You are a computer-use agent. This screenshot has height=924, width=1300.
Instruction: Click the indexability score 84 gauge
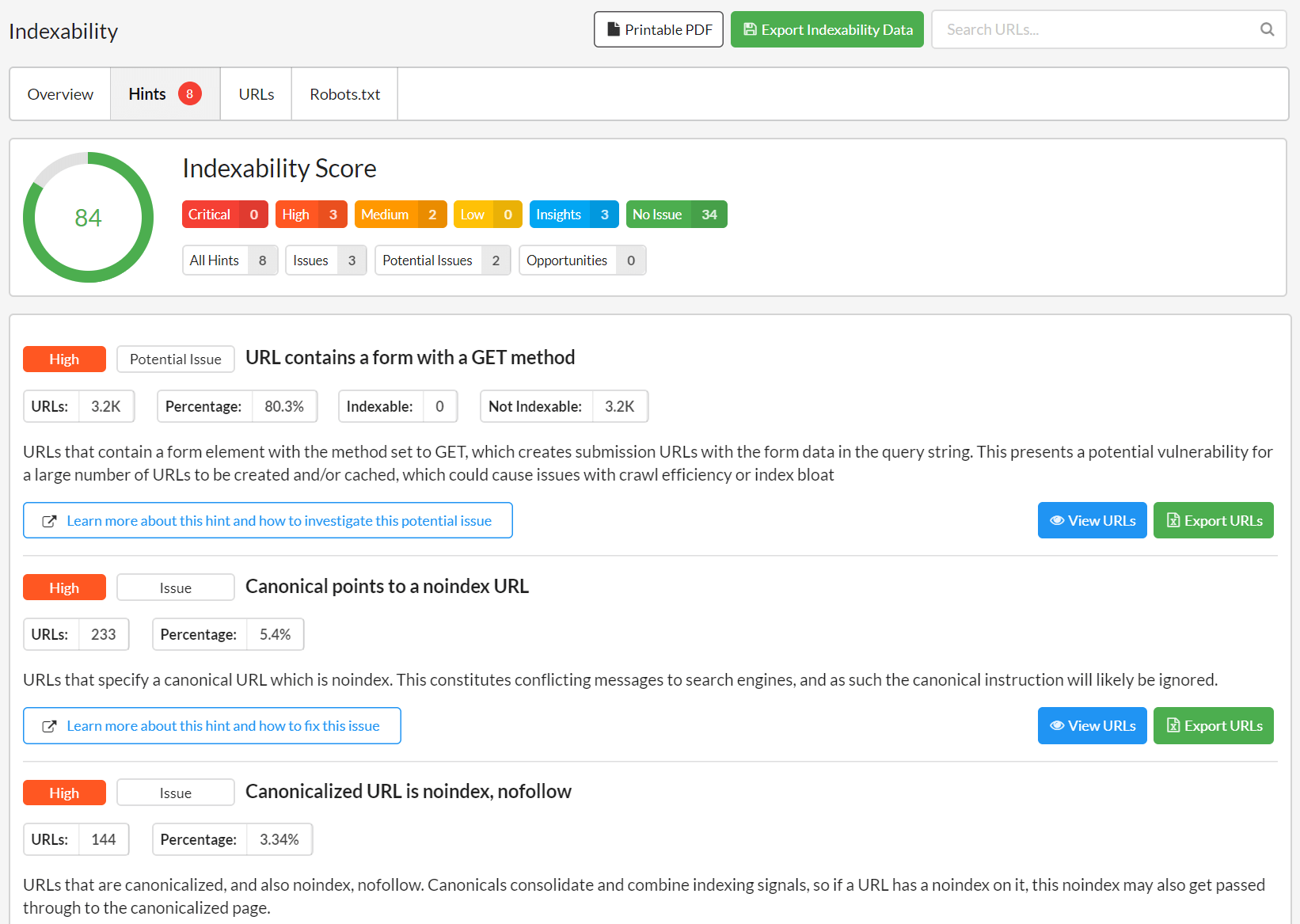88,218
